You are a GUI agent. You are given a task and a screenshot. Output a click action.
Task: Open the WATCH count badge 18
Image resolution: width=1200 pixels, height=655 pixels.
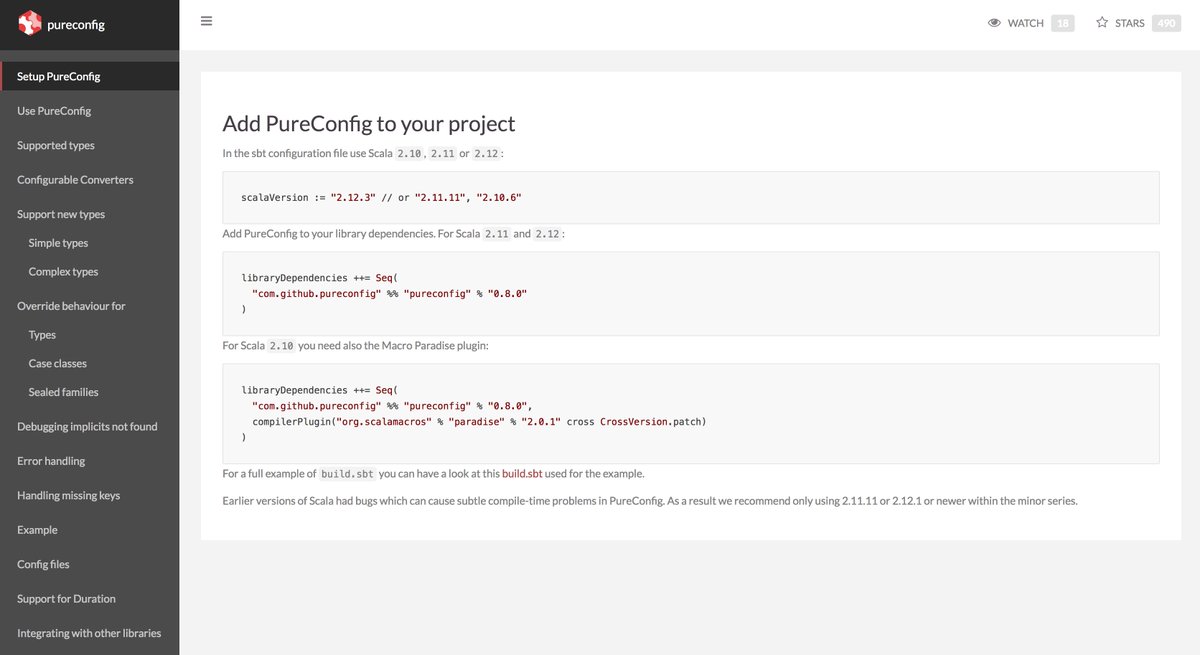tap(1063, 23)
